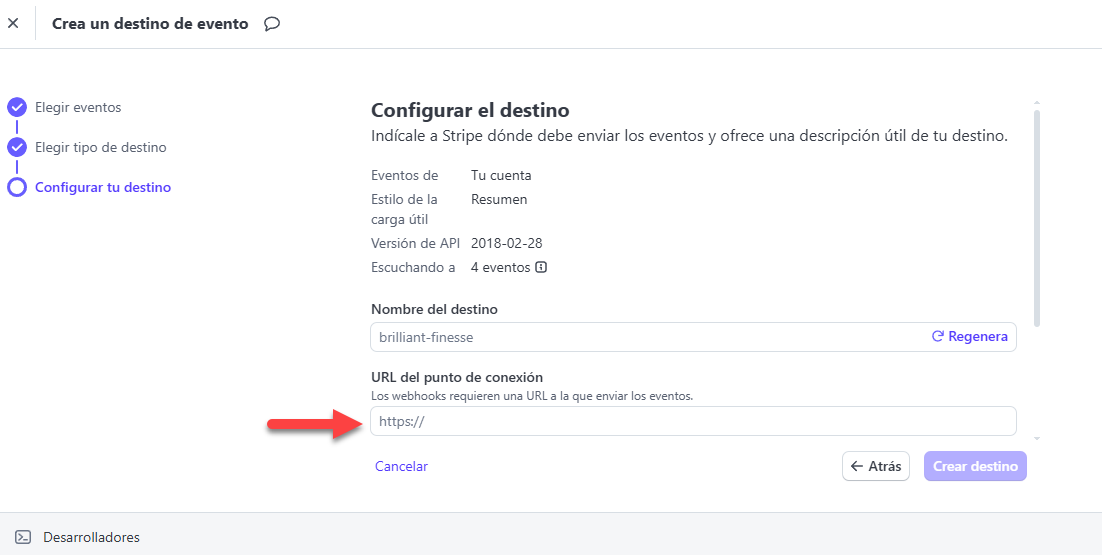Screen dimensions: 1102x555
Task: Open the Desarrolladores panel label
Action: 91,537
